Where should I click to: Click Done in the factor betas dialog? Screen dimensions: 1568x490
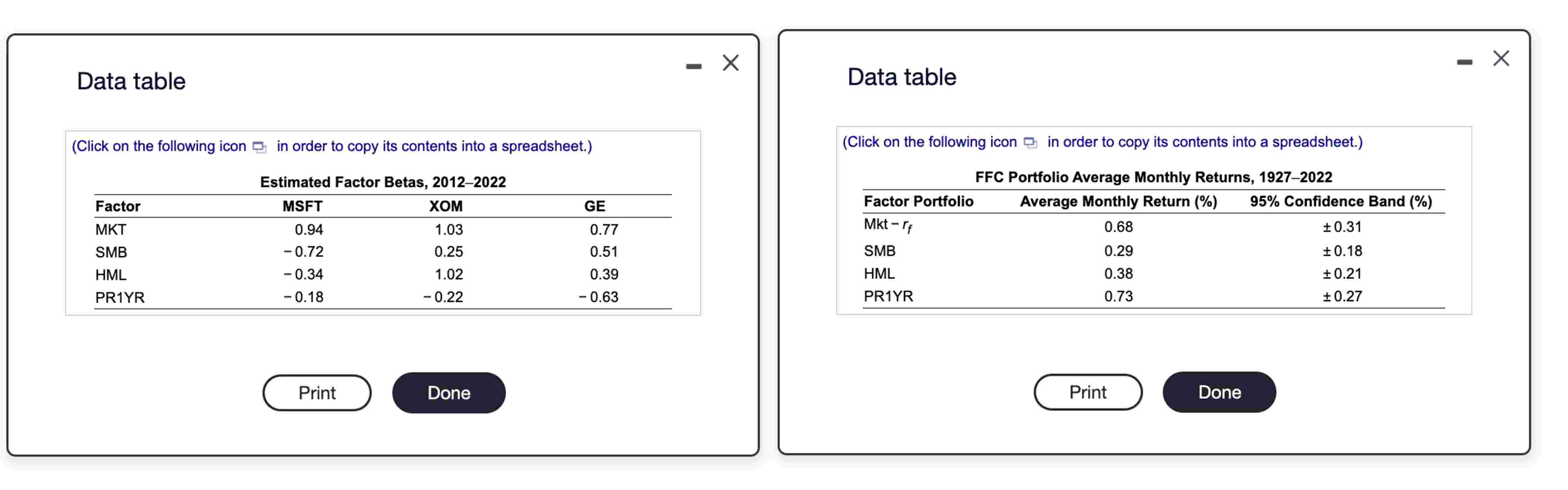[449, 392]
